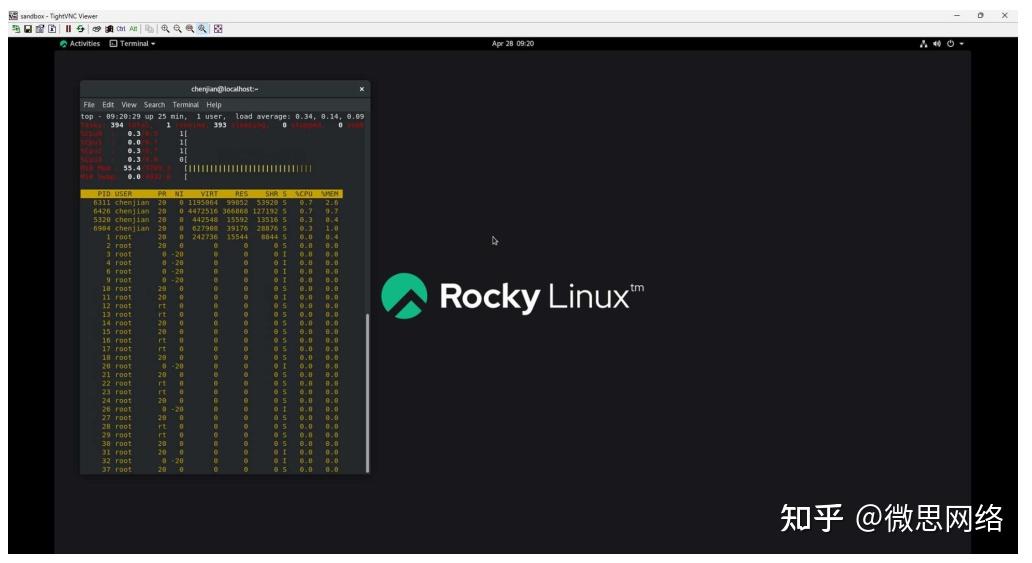Viewport: 1032px width, 563px height.
Task: Click the volume speaker icon in top bar
Action: pyautogui.click(x=937, y=43)
